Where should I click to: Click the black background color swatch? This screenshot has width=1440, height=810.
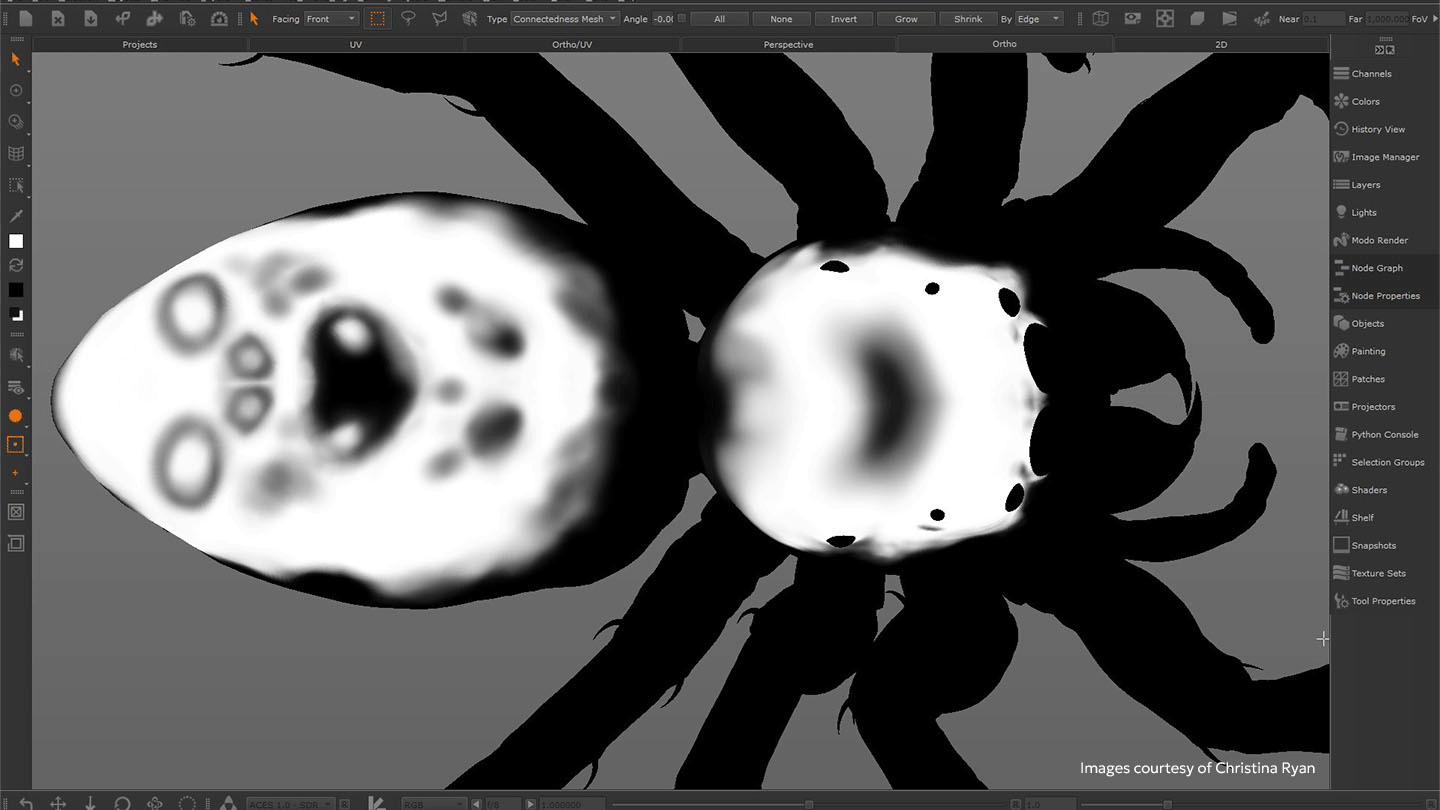16,290
